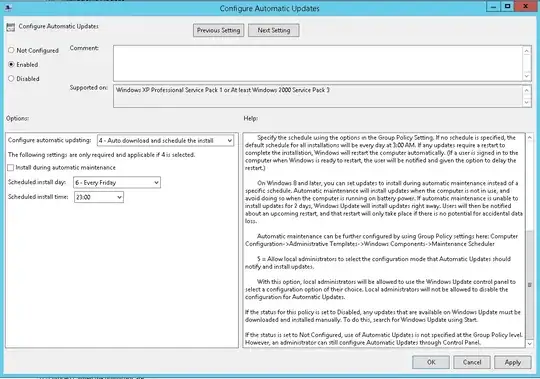Click the 'Options:' label
This screenshot has width=540, height=379.
(17, 118)
